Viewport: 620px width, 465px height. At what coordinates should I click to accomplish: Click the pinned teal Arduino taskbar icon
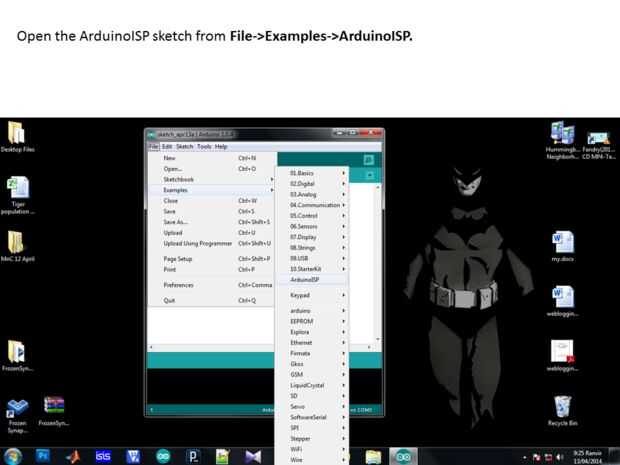[x=163, y=456]
